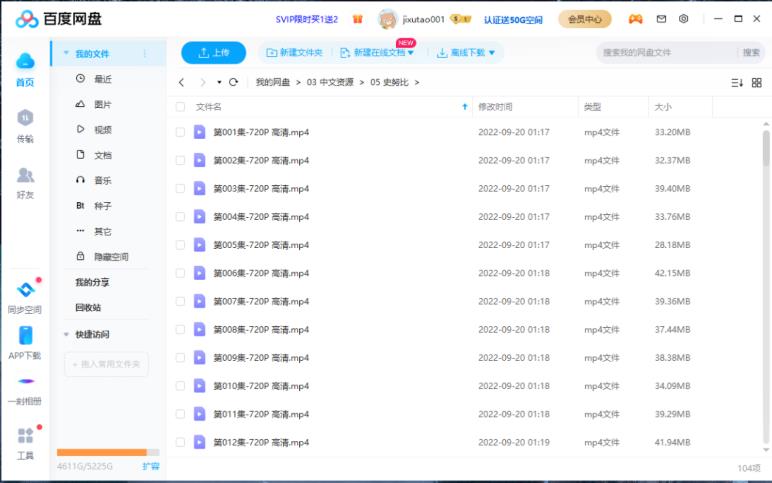The image size is (772, 483).
Task: Click the vertical scrollbar of file list
Action: click(766, 148)
